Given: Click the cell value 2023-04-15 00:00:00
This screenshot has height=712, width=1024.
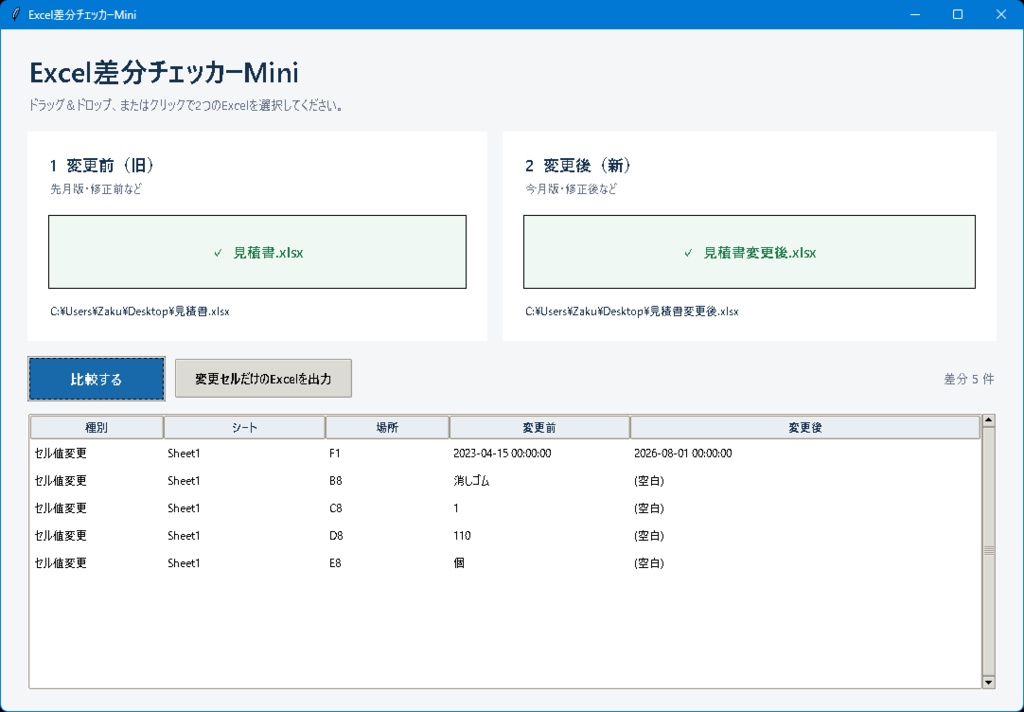Looking at the screenshot, I should [502, 453].
